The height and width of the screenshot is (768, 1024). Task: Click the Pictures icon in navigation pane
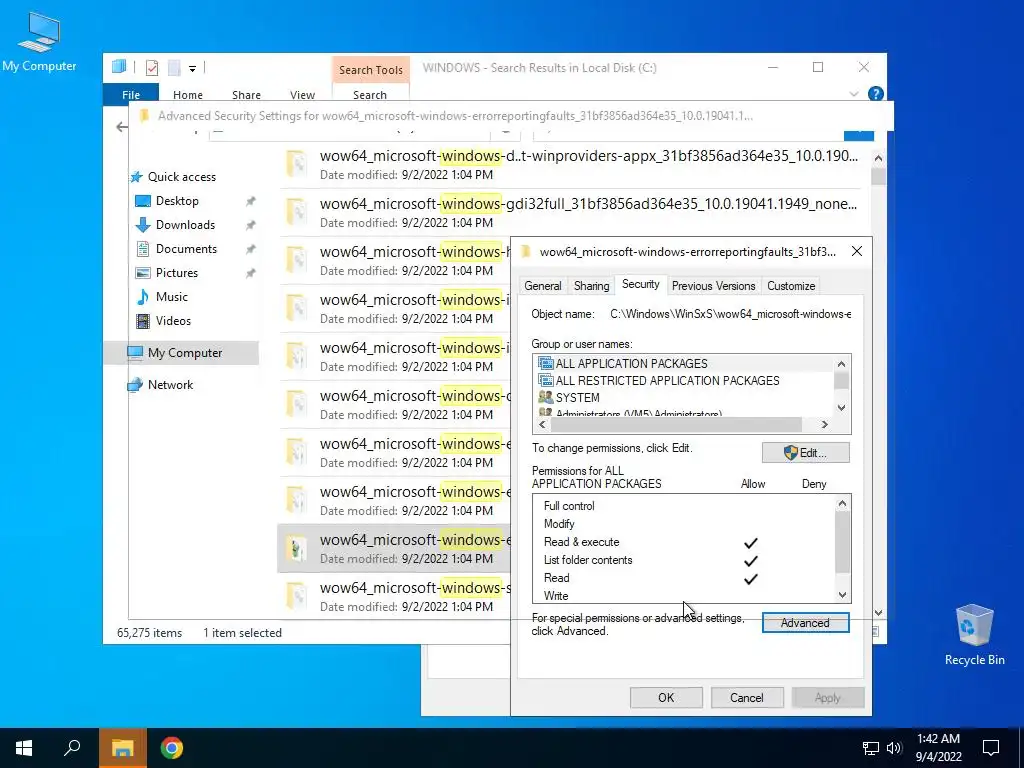point(142,272)
